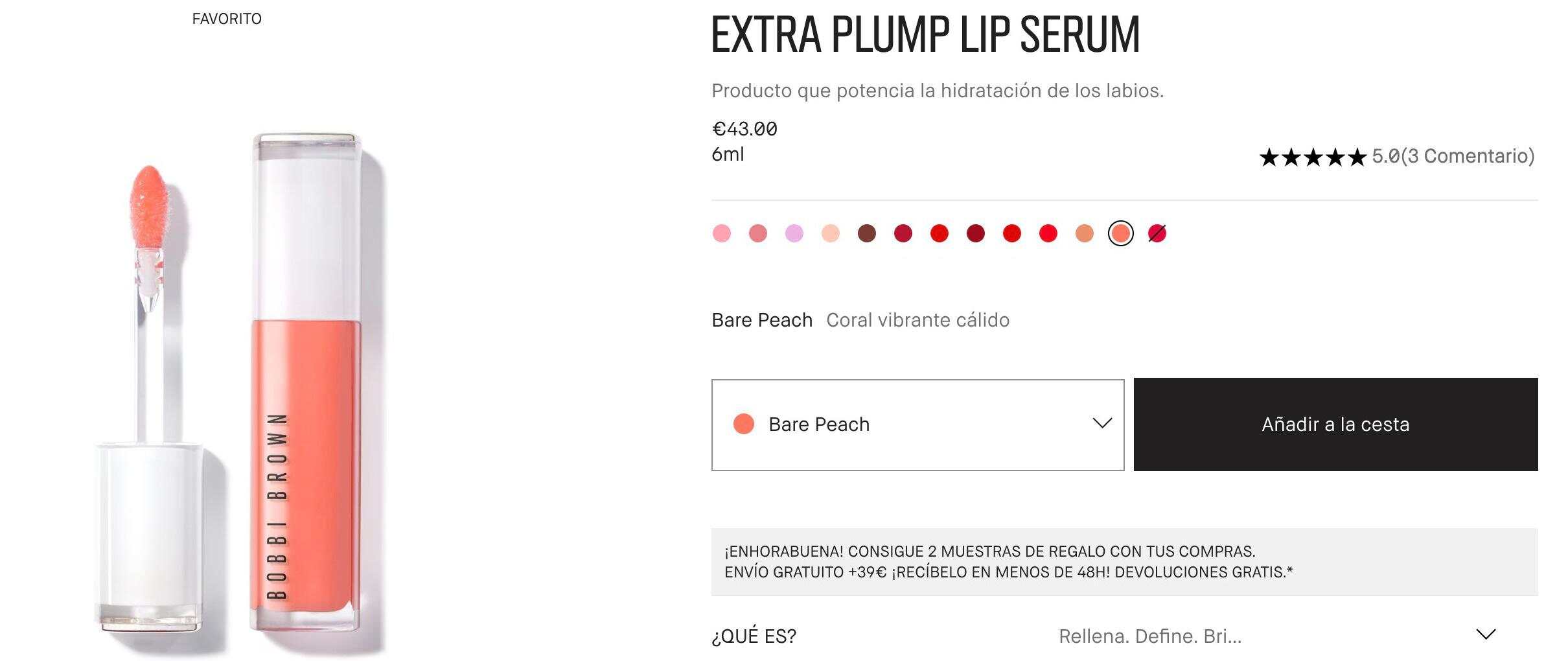
Task: Click Añadir a la cesta button
Action: click(1335, 424)
